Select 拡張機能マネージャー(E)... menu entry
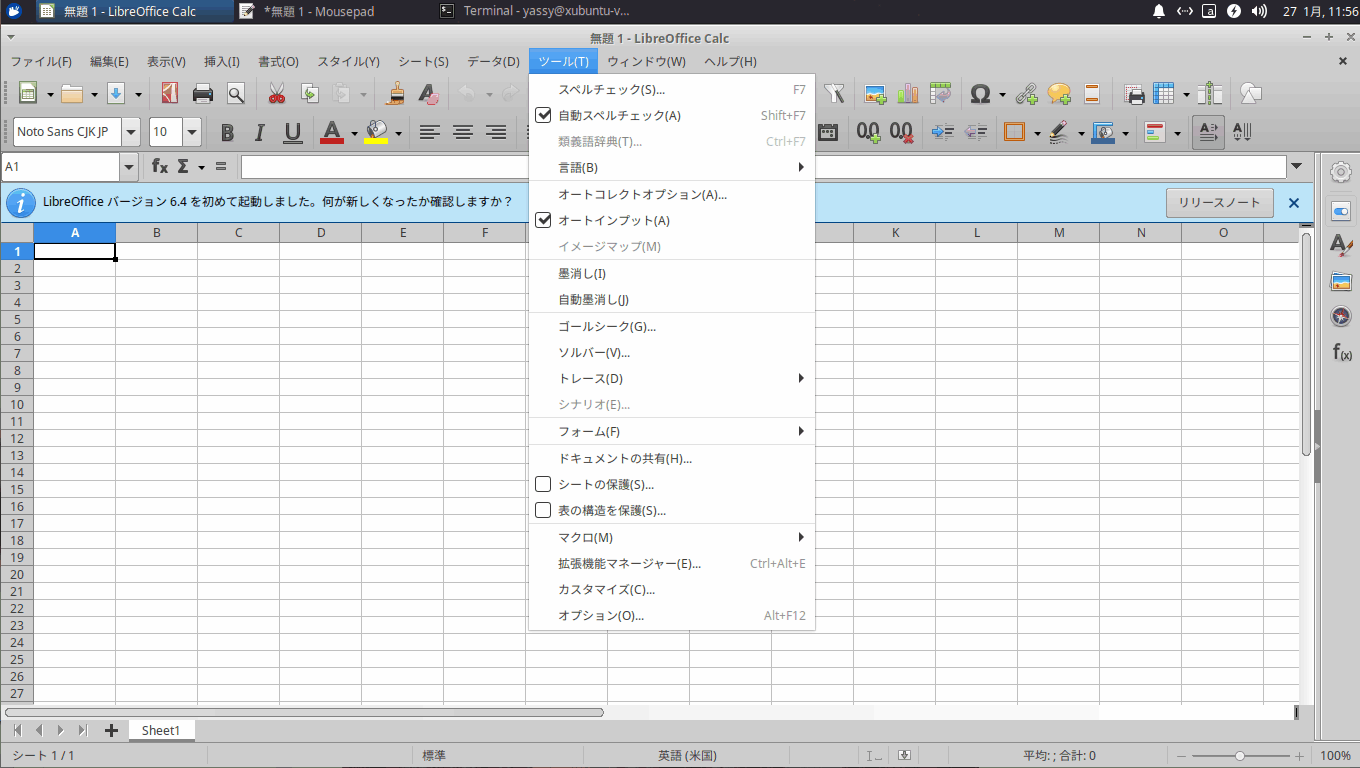Image resolution: width=1360 pixels, height=768 pixels. point(671,563)
